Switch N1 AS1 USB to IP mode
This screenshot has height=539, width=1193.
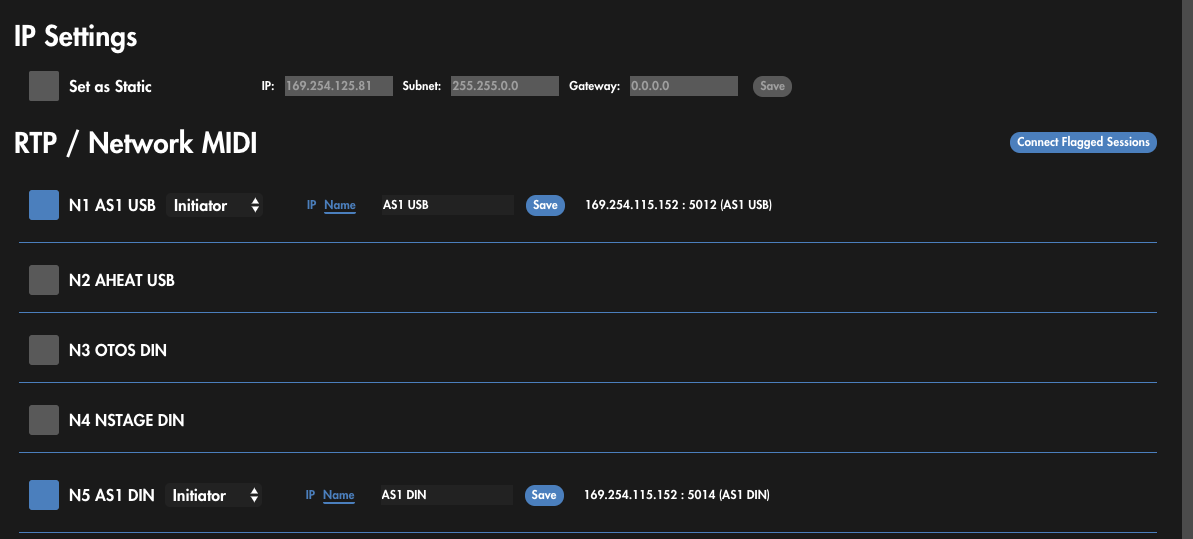tap(311, 205)
